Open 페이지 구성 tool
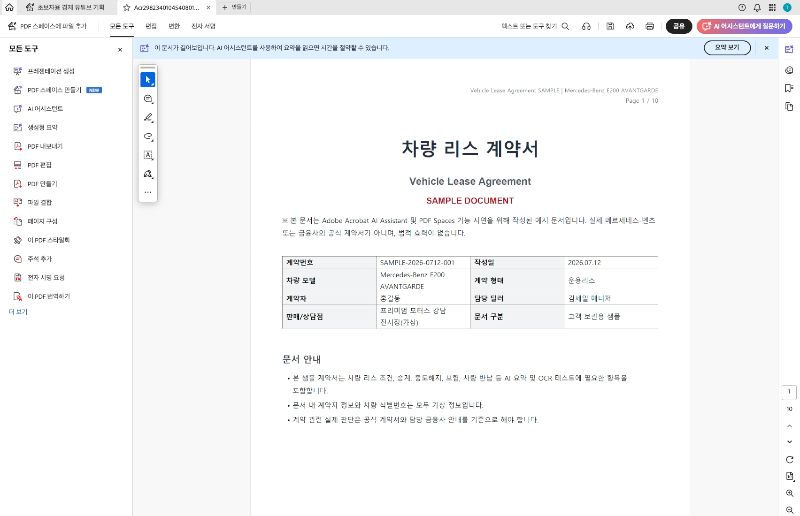 36,222
